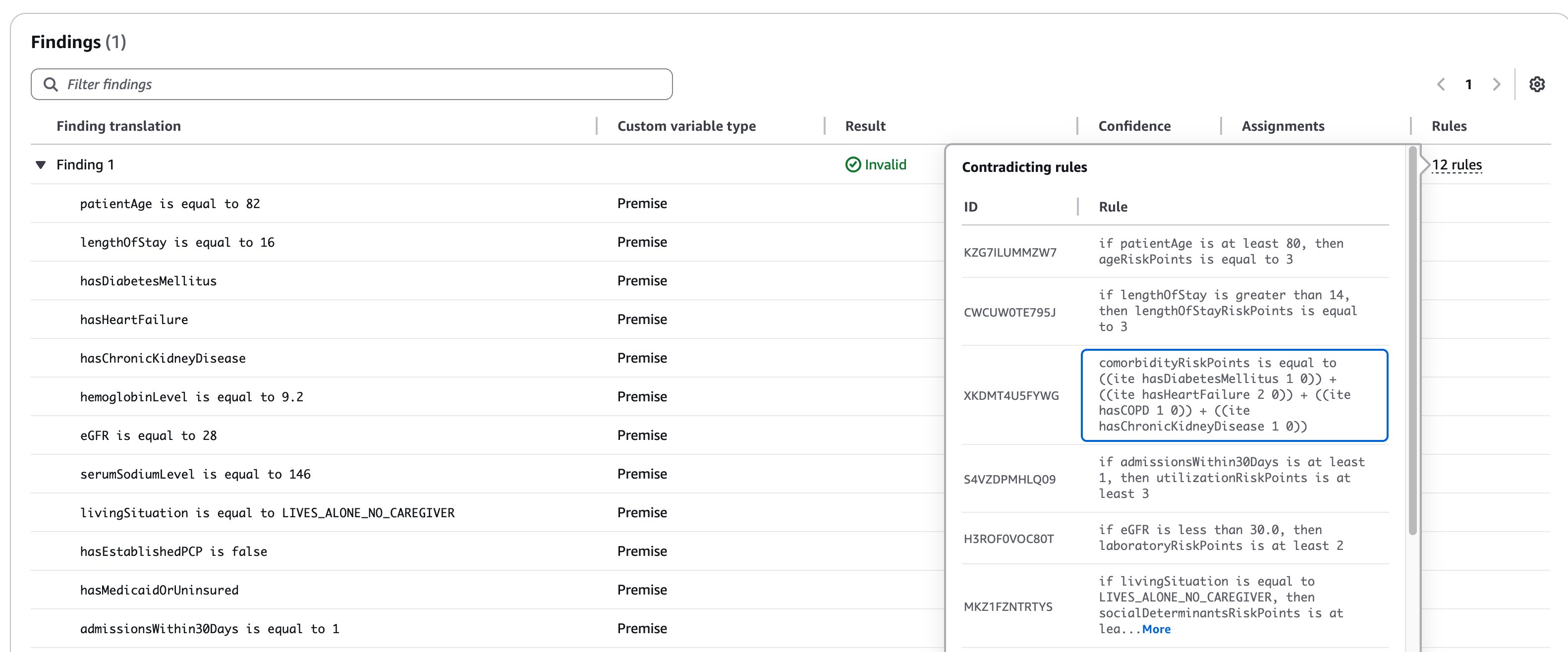Click the Finding translation column header
Viewport: 1568px width, 652px height.
click(x=119, y=126)
